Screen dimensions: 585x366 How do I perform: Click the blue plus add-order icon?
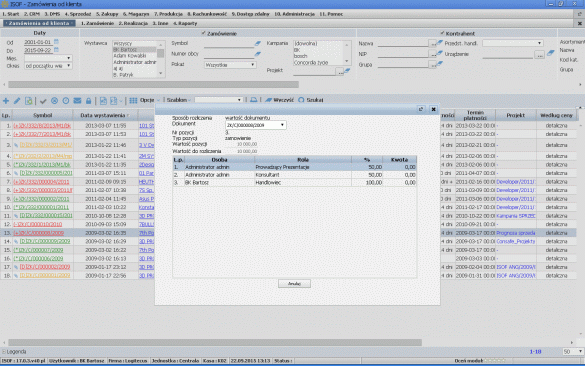click(6, 101)
